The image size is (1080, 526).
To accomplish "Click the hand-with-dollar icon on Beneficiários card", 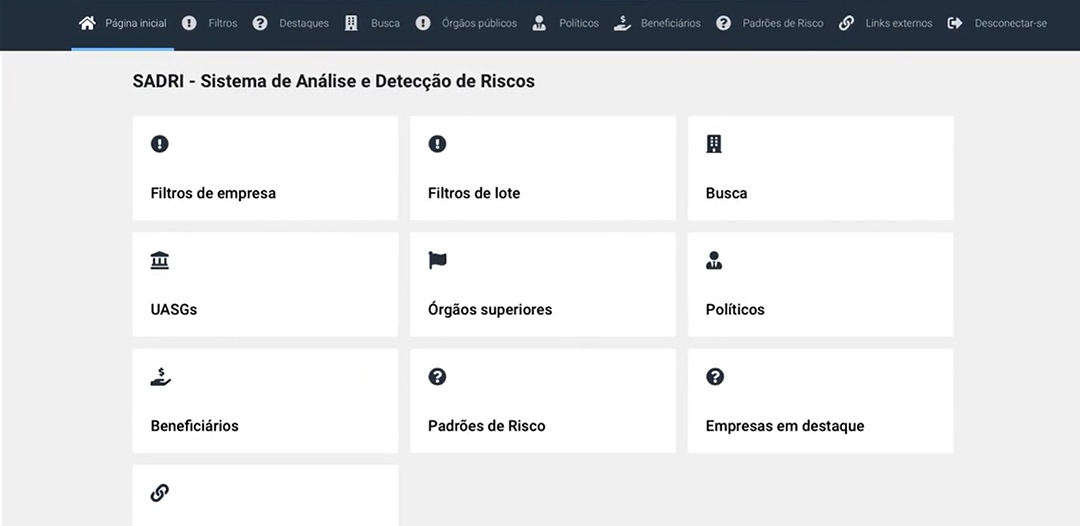I will (160, 377).
